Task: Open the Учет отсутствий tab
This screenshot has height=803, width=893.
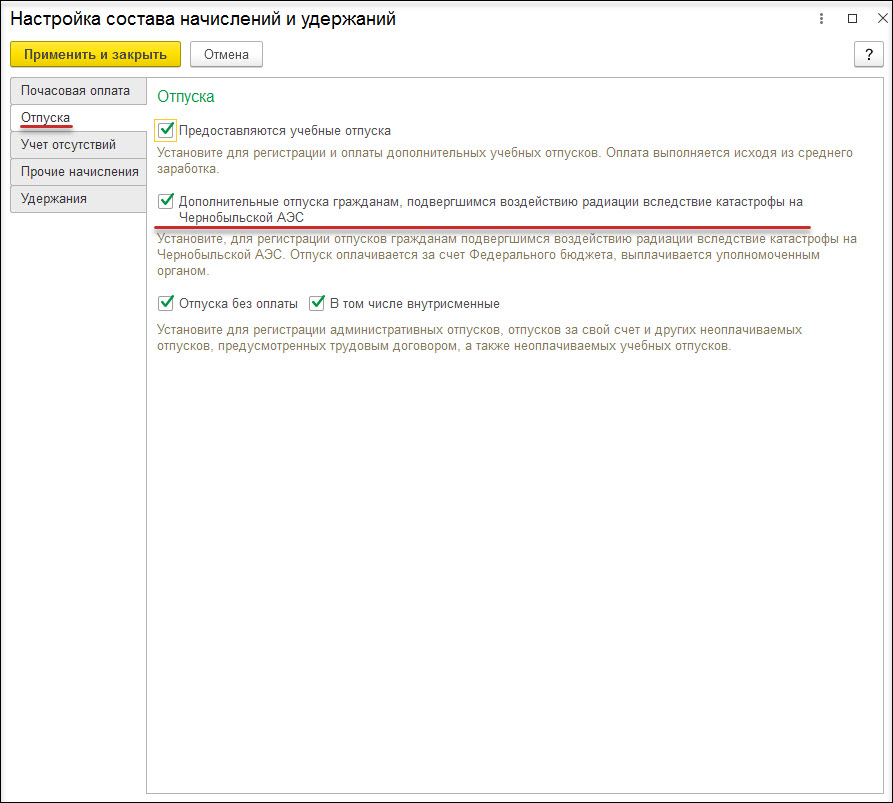Action: 78,145
